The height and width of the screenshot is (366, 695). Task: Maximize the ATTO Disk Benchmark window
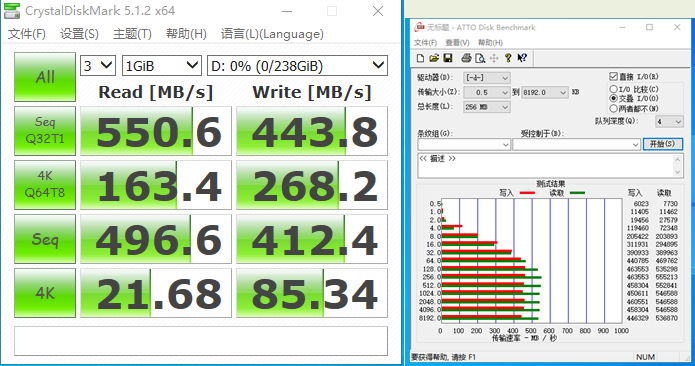649,27
